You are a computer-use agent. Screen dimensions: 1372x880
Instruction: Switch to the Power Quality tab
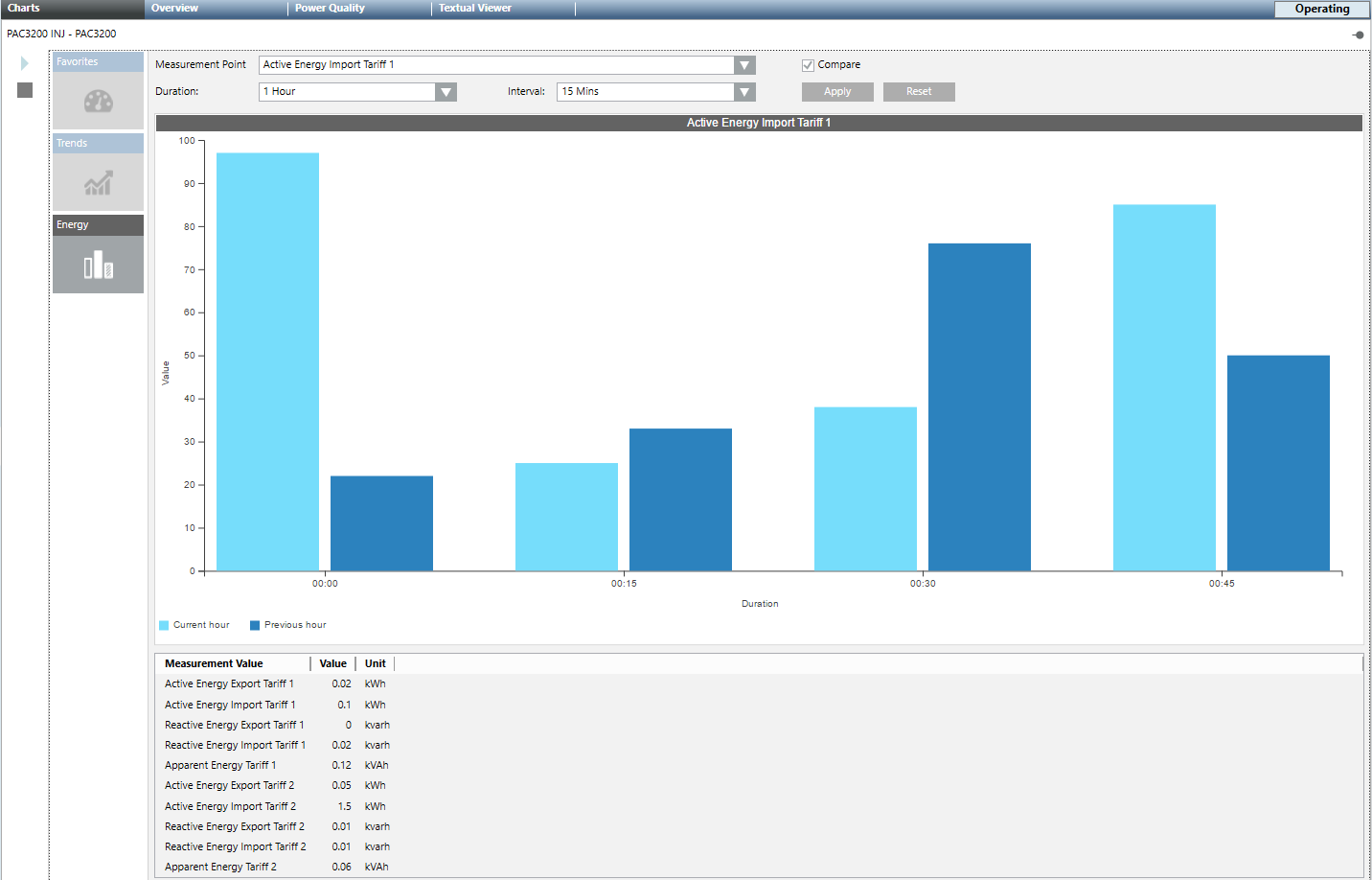pos(330,8)
